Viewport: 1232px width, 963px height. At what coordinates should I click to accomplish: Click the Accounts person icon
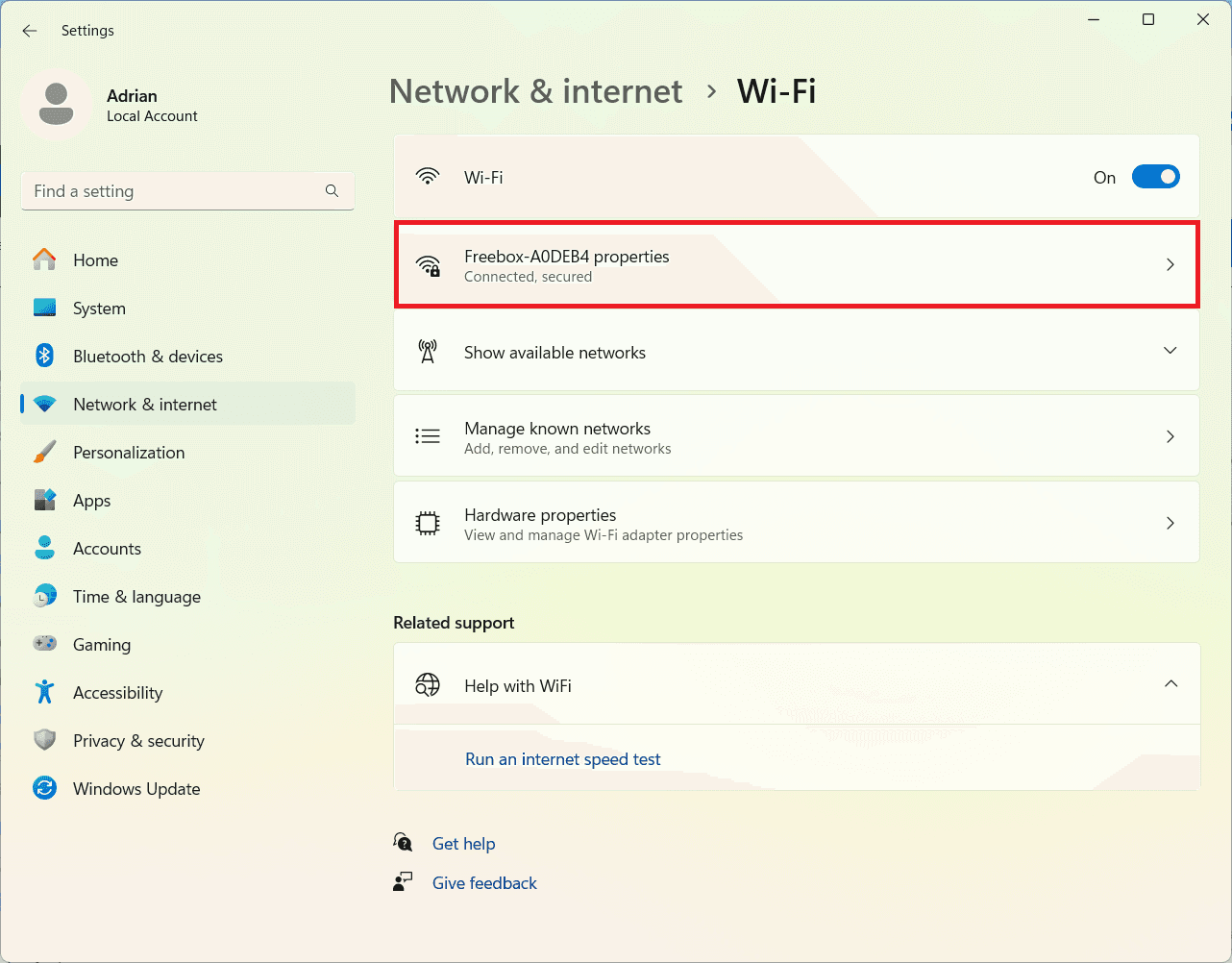(x=44, y=548)
